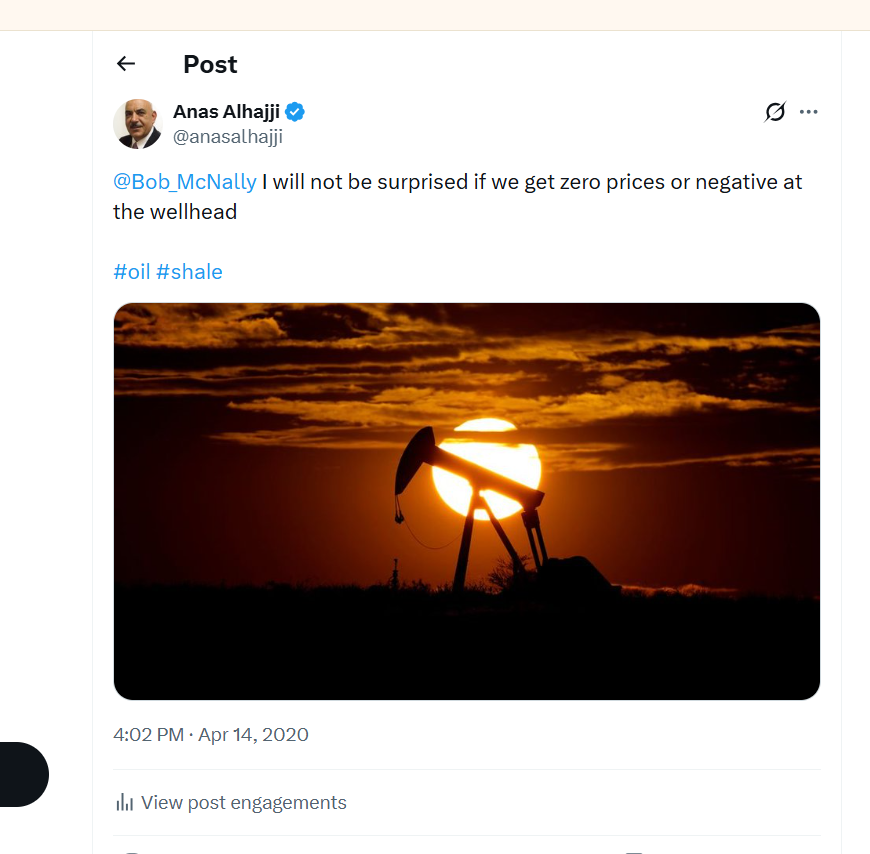Image resolution: width=870 pixels, height=854 pixels.
Task: Click the 4:02 PM post time
Action: [148, 734]
